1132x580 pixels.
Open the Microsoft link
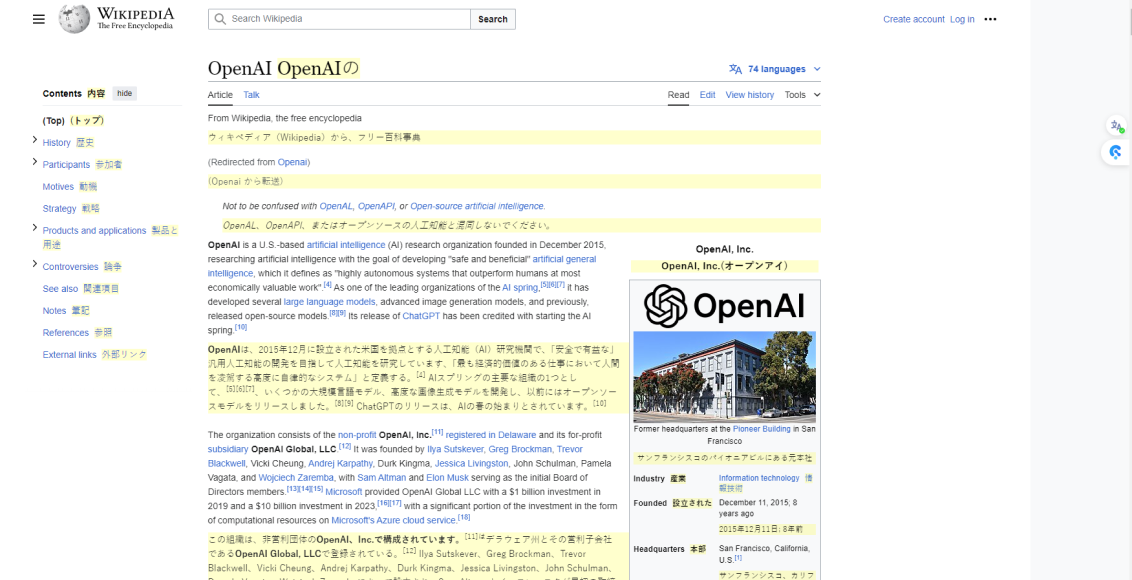click(x=344, y=491)
